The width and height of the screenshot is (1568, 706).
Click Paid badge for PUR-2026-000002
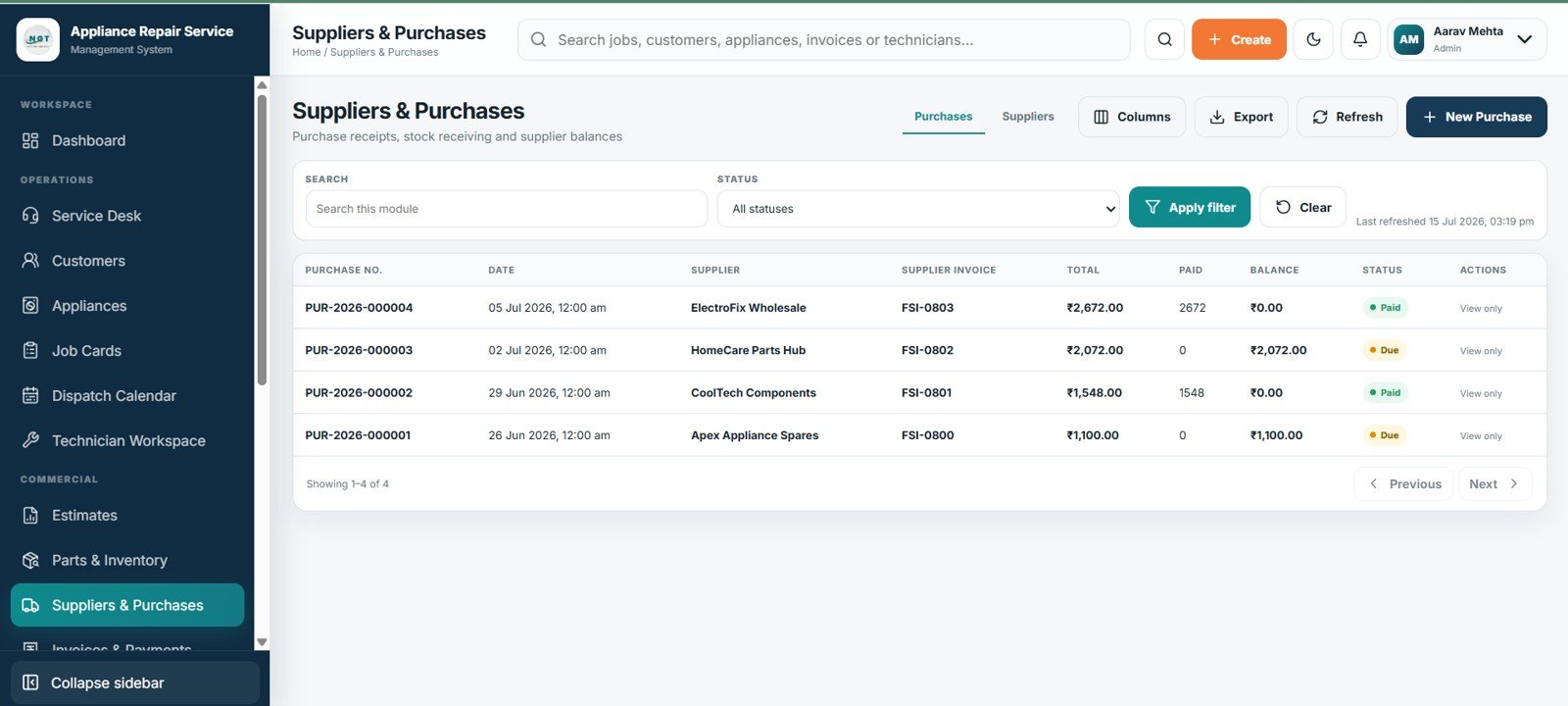tap(1385, 393)
